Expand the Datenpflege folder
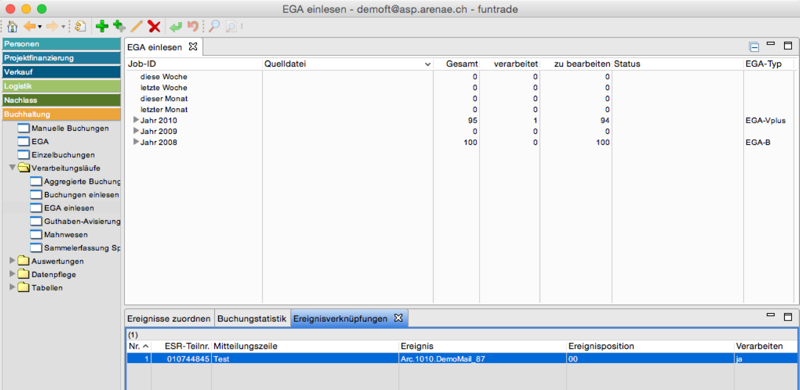This screenshot has height=390, width=800. point(13,274)
